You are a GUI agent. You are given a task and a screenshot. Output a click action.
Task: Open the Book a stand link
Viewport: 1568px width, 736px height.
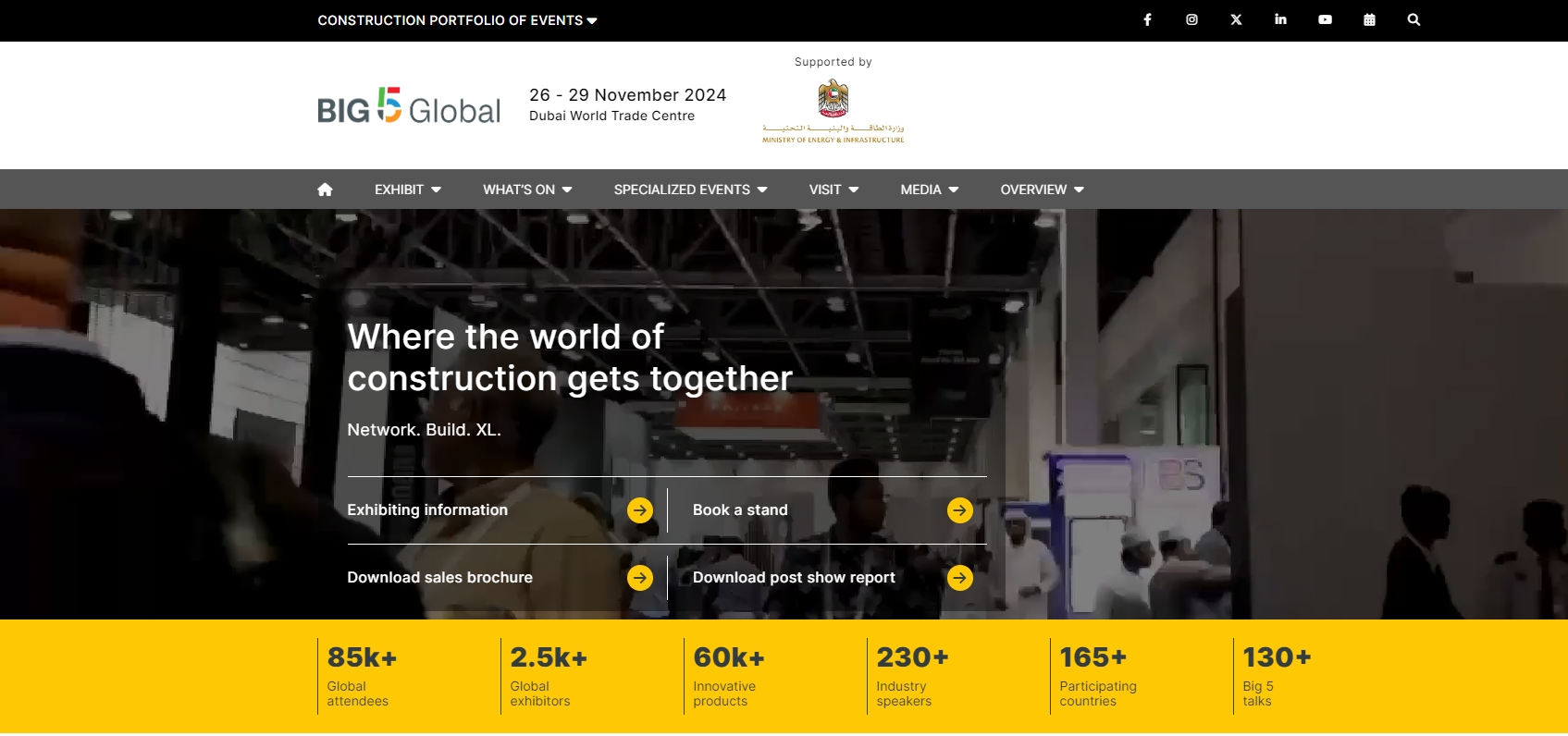click(740, 510)
